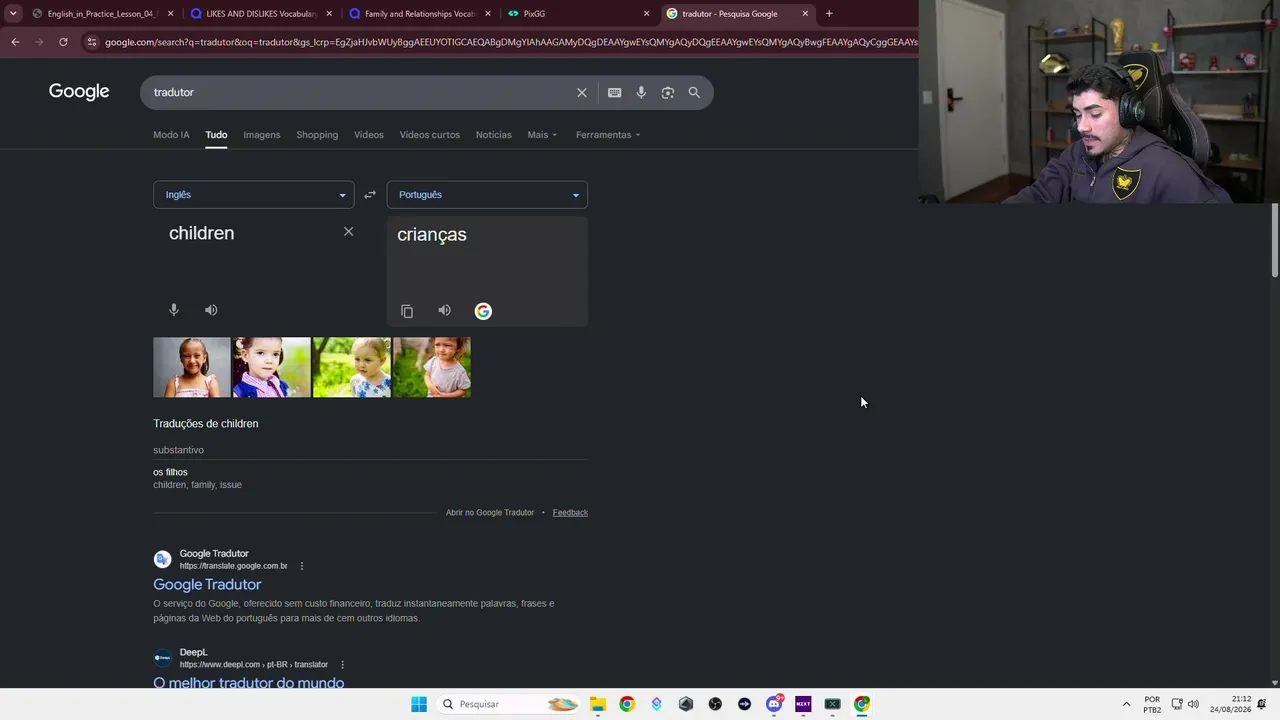Open Windows Start menu
The width and height of the screenshot is (1280, 720).
click(x=419, y=704)
